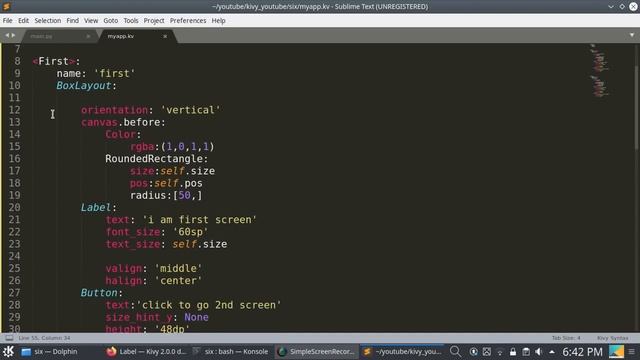
Task: Click the text: 'i am first screen' line
Action: (181, 220)
